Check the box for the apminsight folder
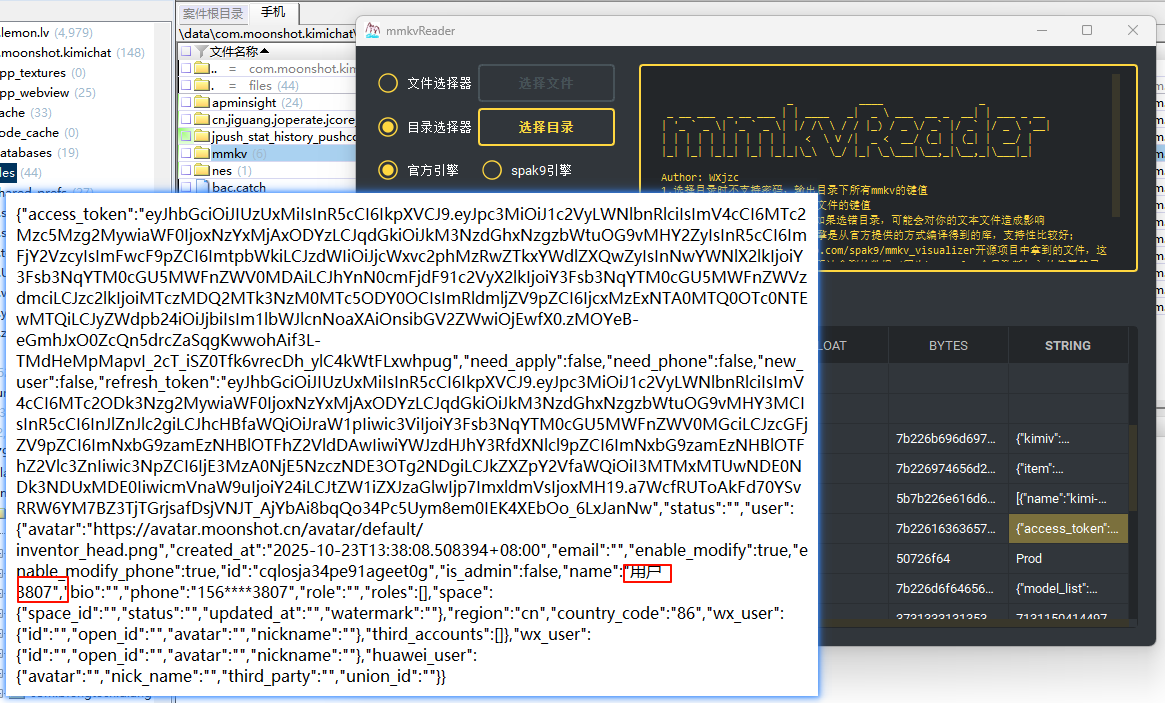1165x703 pixels. [186, 102]
